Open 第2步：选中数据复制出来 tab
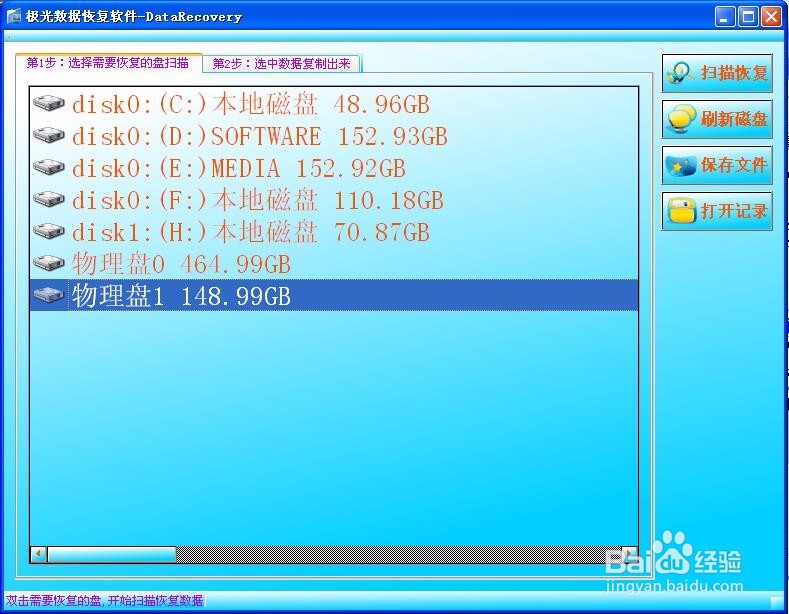 [281, 64]
